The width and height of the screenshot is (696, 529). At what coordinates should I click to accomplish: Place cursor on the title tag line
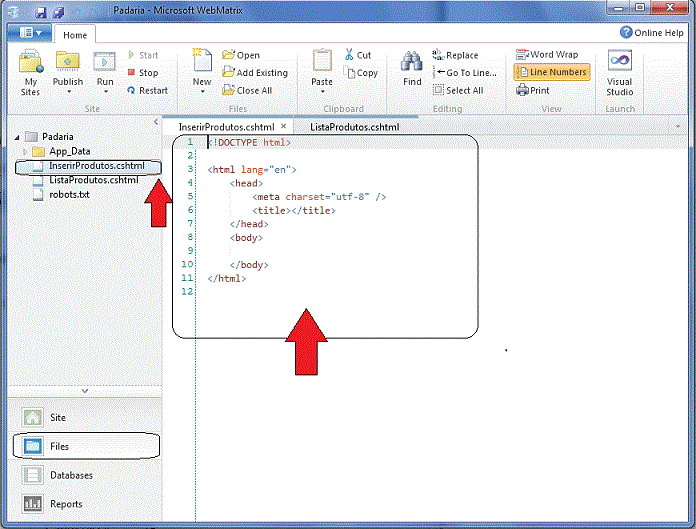[294, 210]
